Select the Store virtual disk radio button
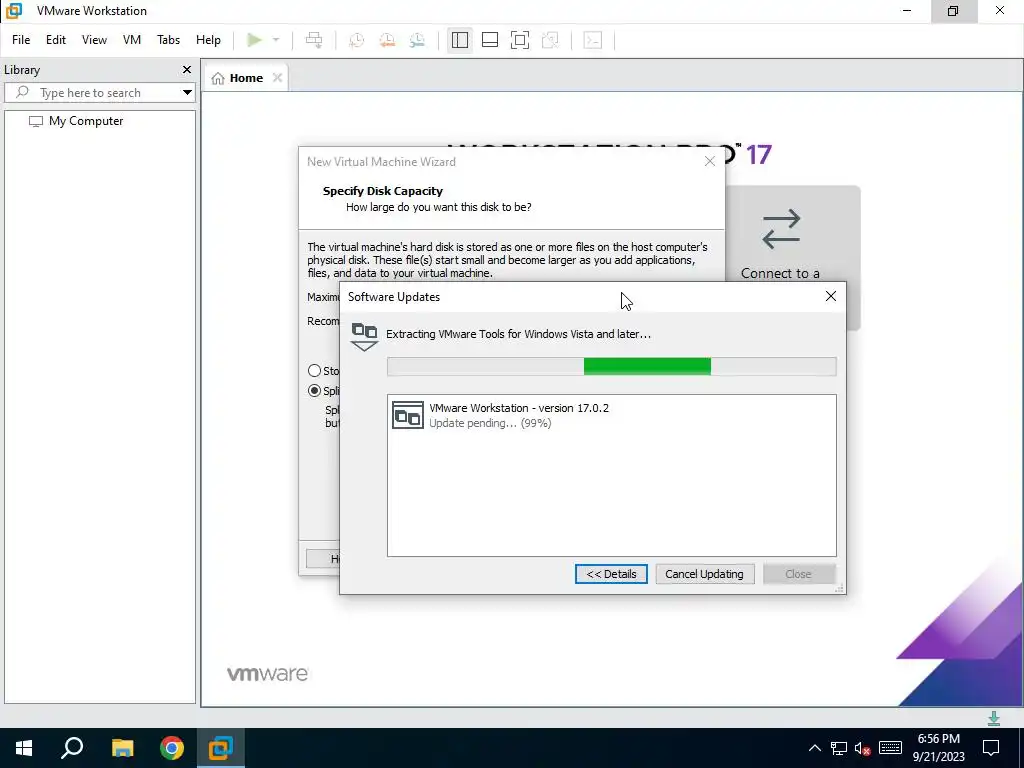The height and width of the screenshot is (768, 1024). 314,371
